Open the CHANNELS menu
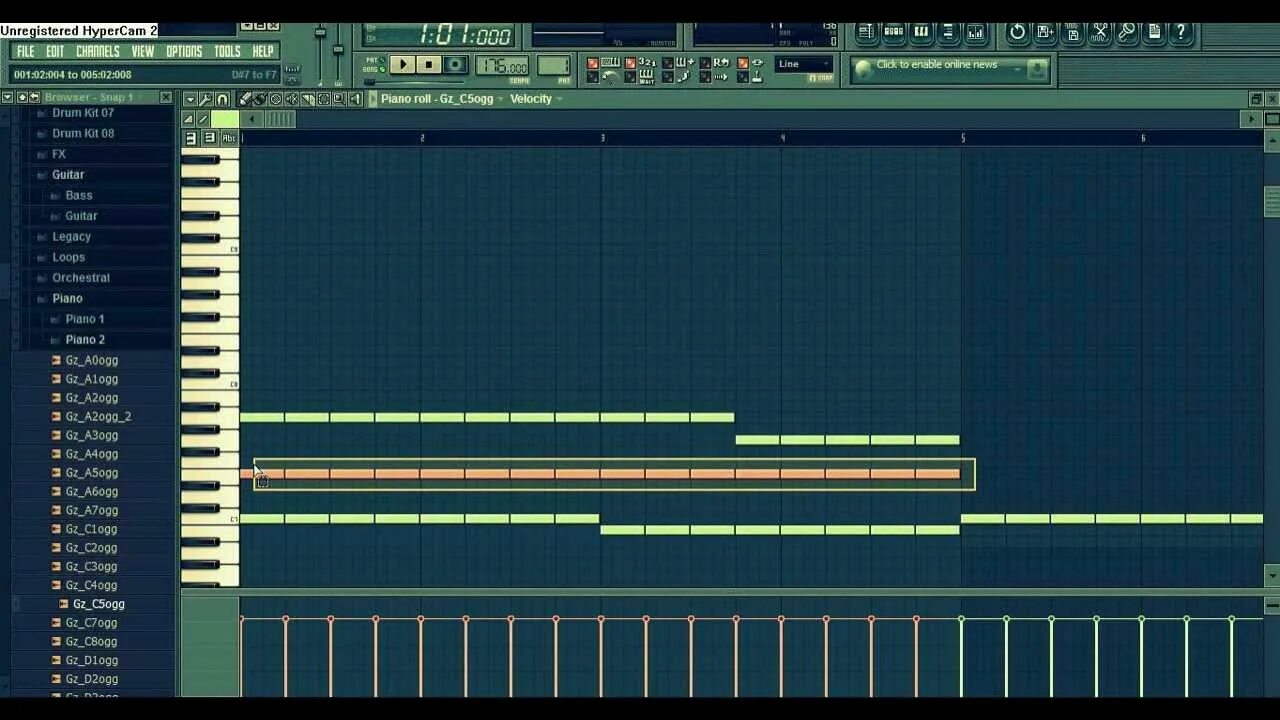 [x=98, y=51]
